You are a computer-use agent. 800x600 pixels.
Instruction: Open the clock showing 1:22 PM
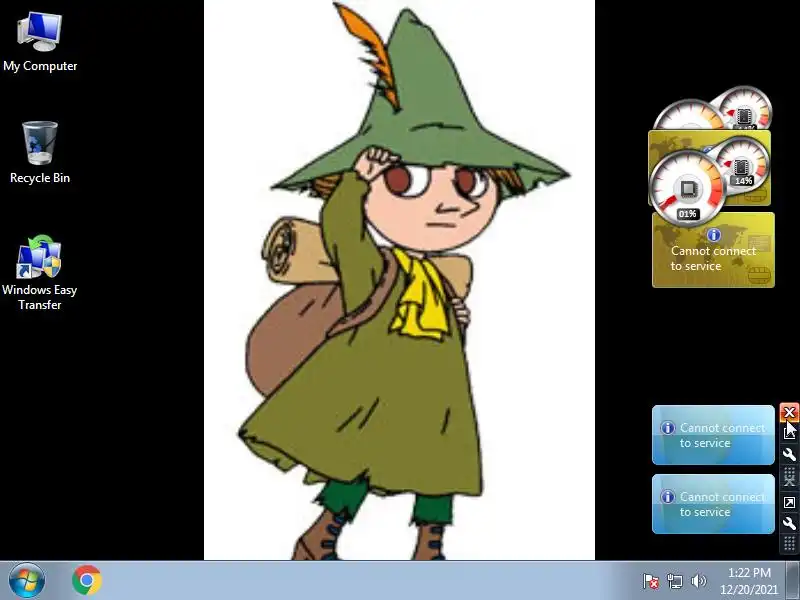(x=749, y=581)
